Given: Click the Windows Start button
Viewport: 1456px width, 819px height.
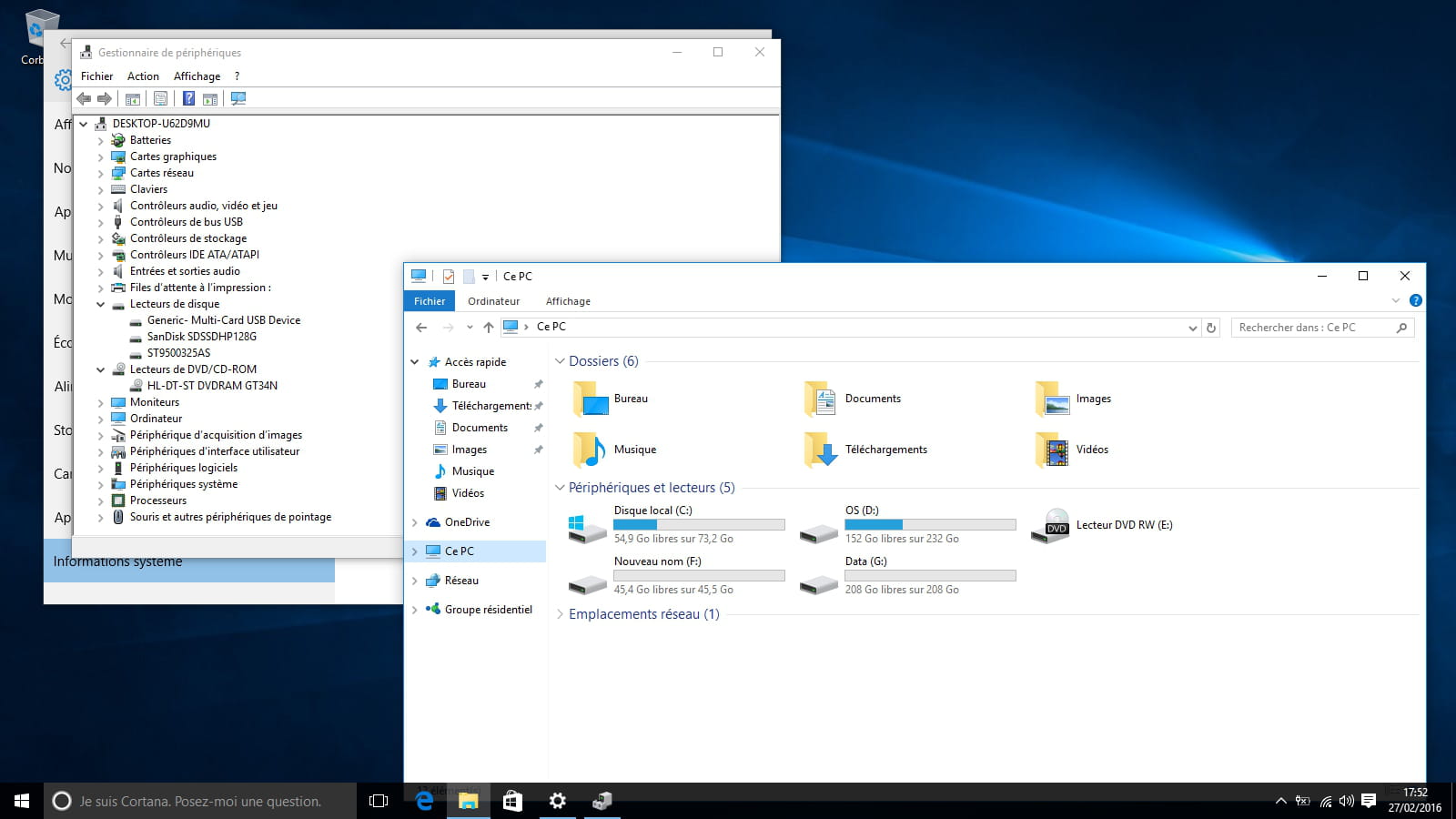Looking at the screenshot, I should [22, 801].
